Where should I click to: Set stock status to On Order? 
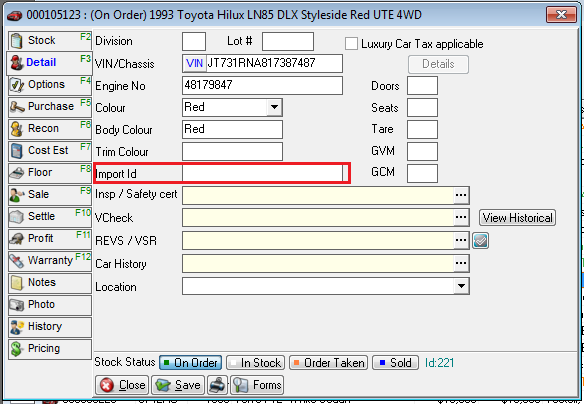(191, 363)
